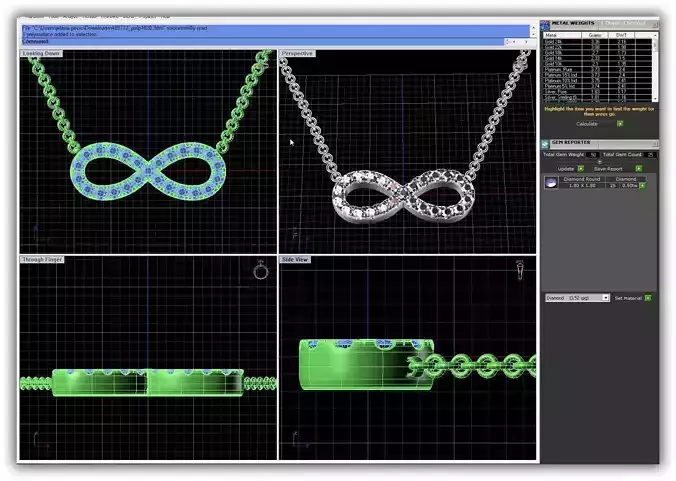Click the DWT column header

[x=621, y=35]
